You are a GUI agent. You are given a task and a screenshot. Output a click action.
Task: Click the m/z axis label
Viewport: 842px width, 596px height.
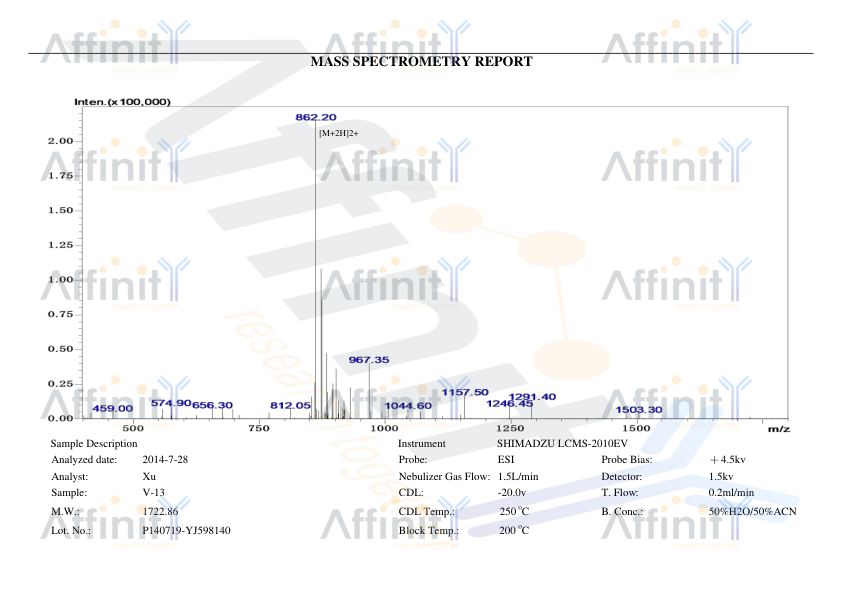(x=779, y=428)
